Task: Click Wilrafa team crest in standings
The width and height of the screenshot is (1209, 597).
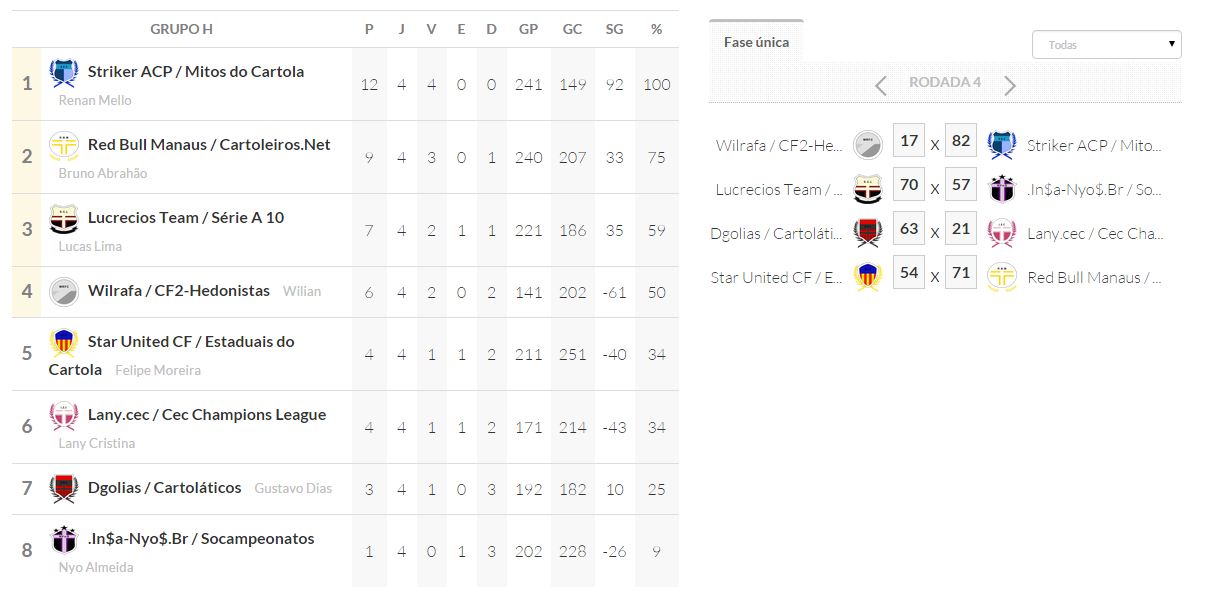Action: [x=64, y=291]
